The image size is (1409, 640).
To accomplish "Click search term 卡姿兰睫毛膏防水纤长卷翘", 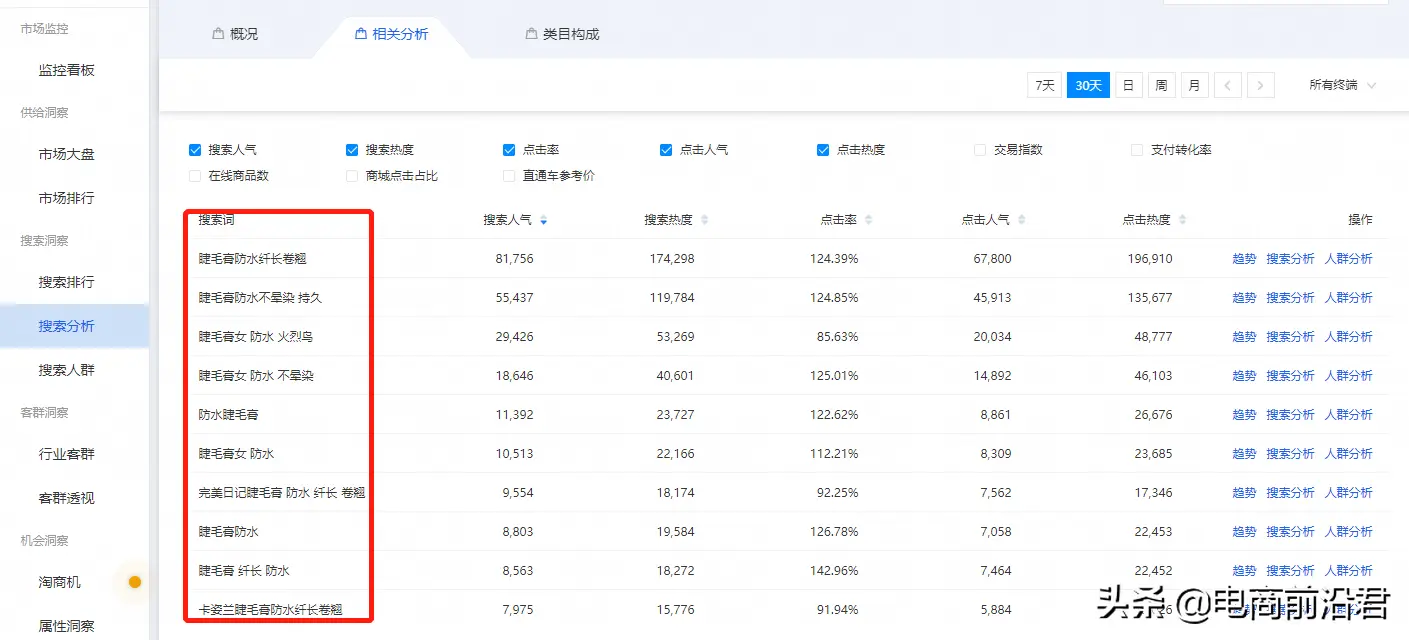I will [270, 610].
